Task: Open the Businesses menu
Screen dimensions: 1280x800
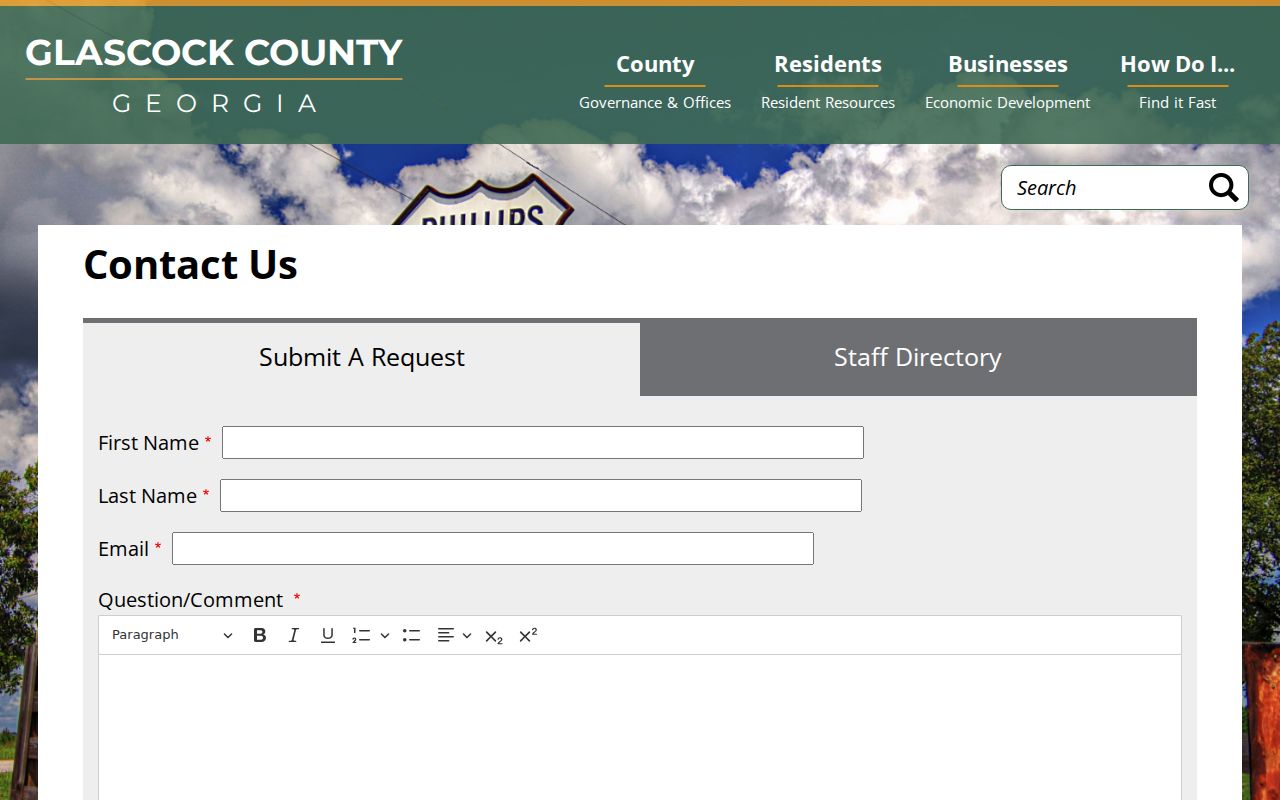Action: pyautogui.click(x=1008, y=64)
